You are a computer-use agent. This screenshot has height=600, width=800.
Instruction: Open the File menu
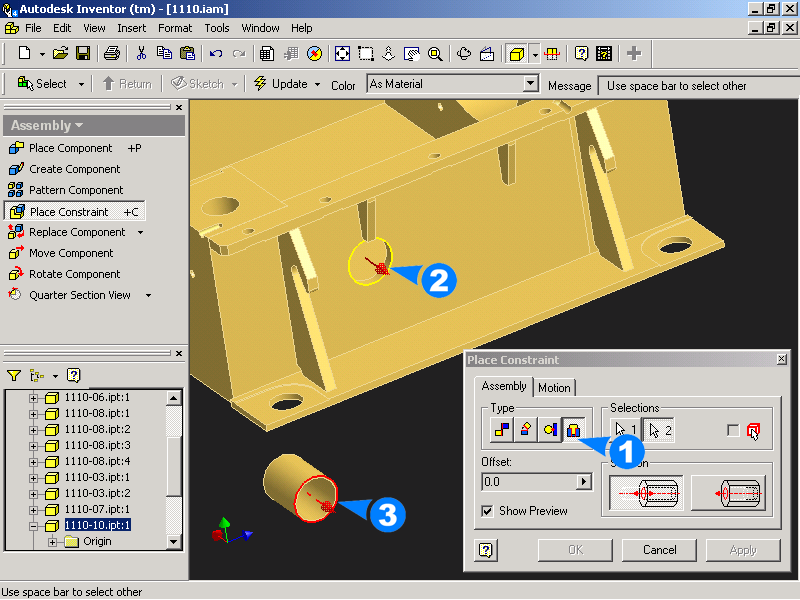tap(33, 28)
